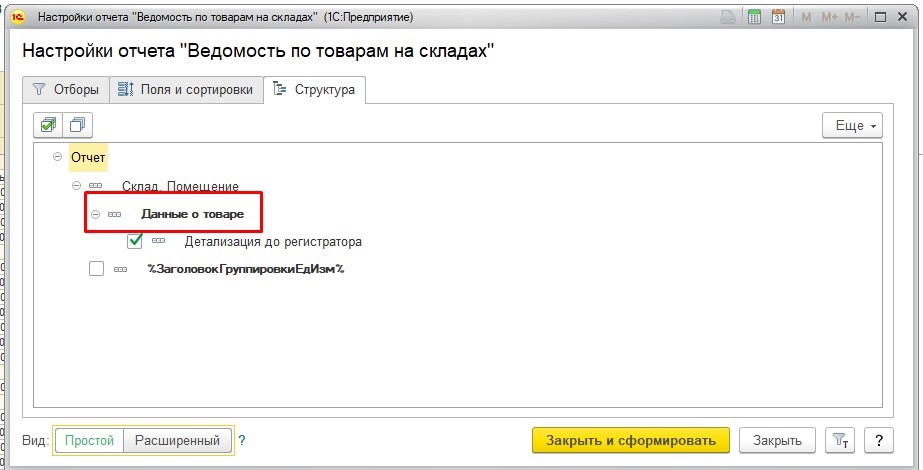The height and width of the screenshot is (470, 923).
Task: Open the Поля и сортировки tab
Action: click(x=185, y=90)
